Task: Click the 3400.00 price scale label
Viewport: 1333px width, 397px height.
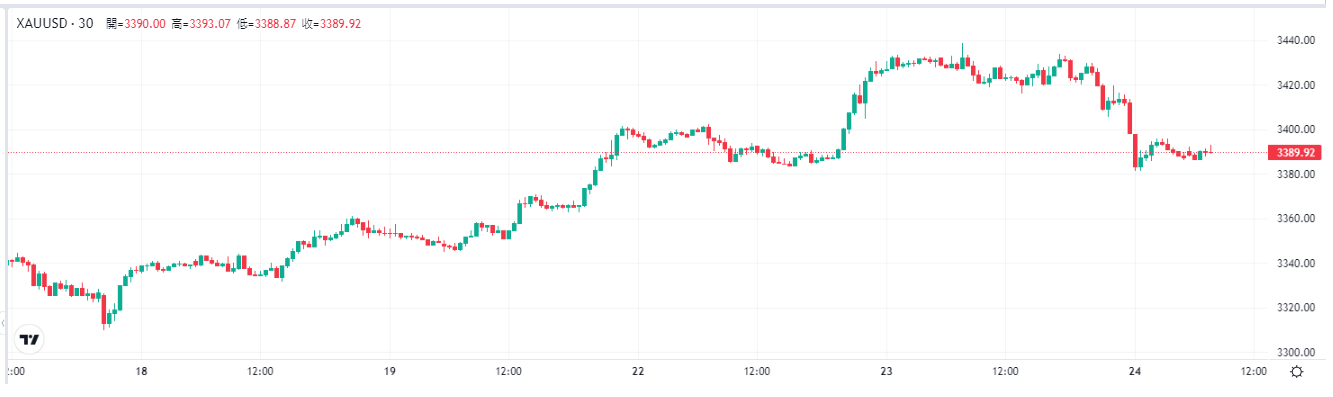Action: tap(1293, 129)
